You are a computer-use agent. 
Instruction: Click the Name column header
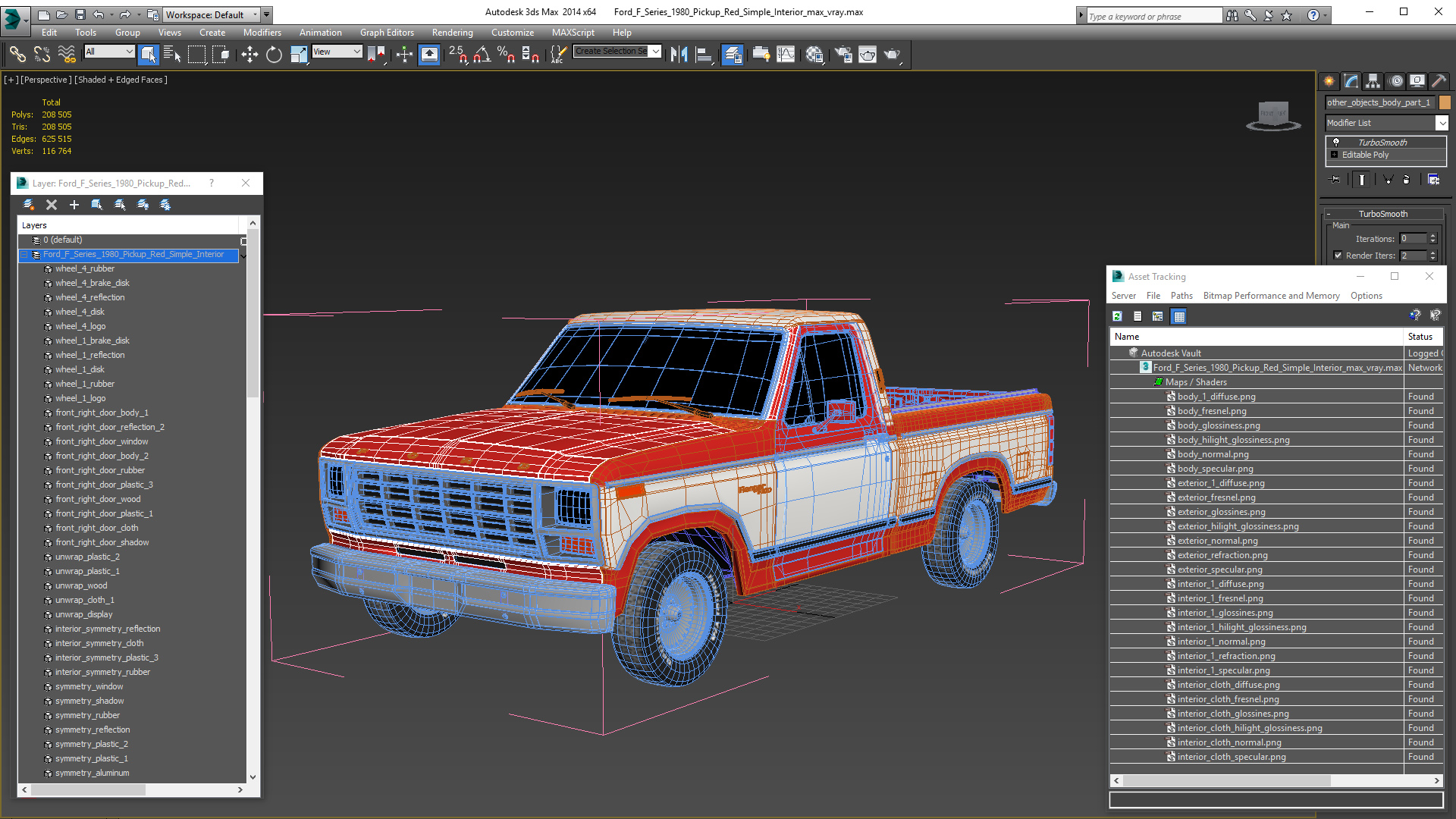coord(1257,337)
